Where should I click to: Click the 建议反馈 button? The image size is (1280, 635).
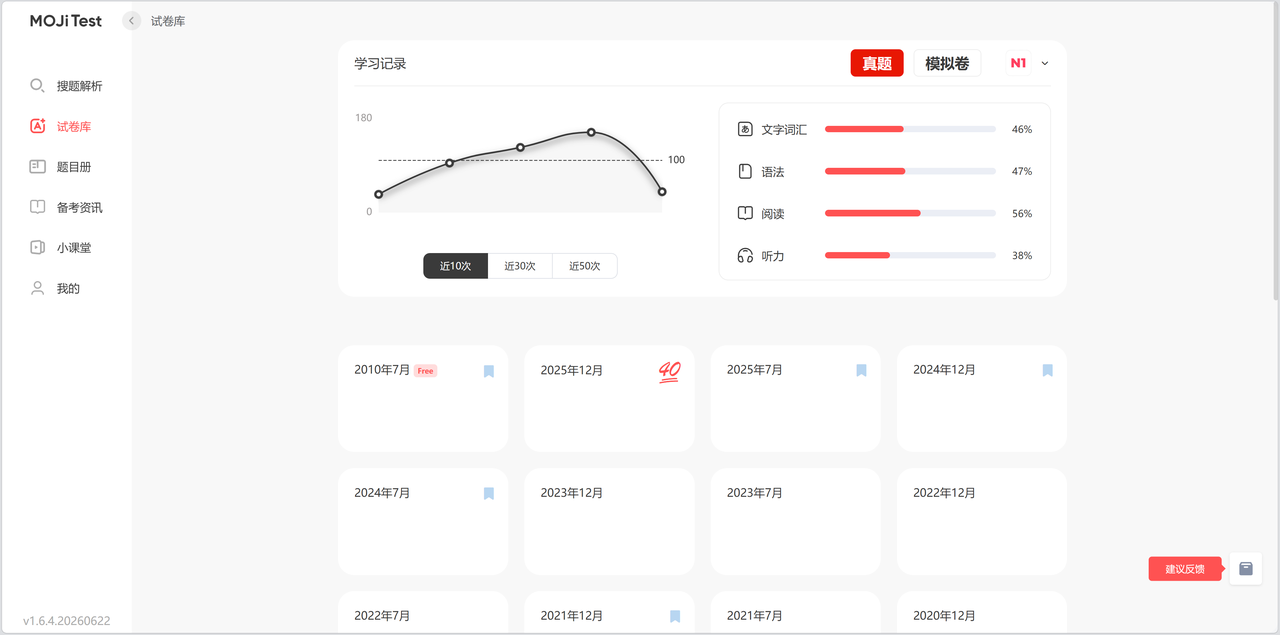[1185, 569]
